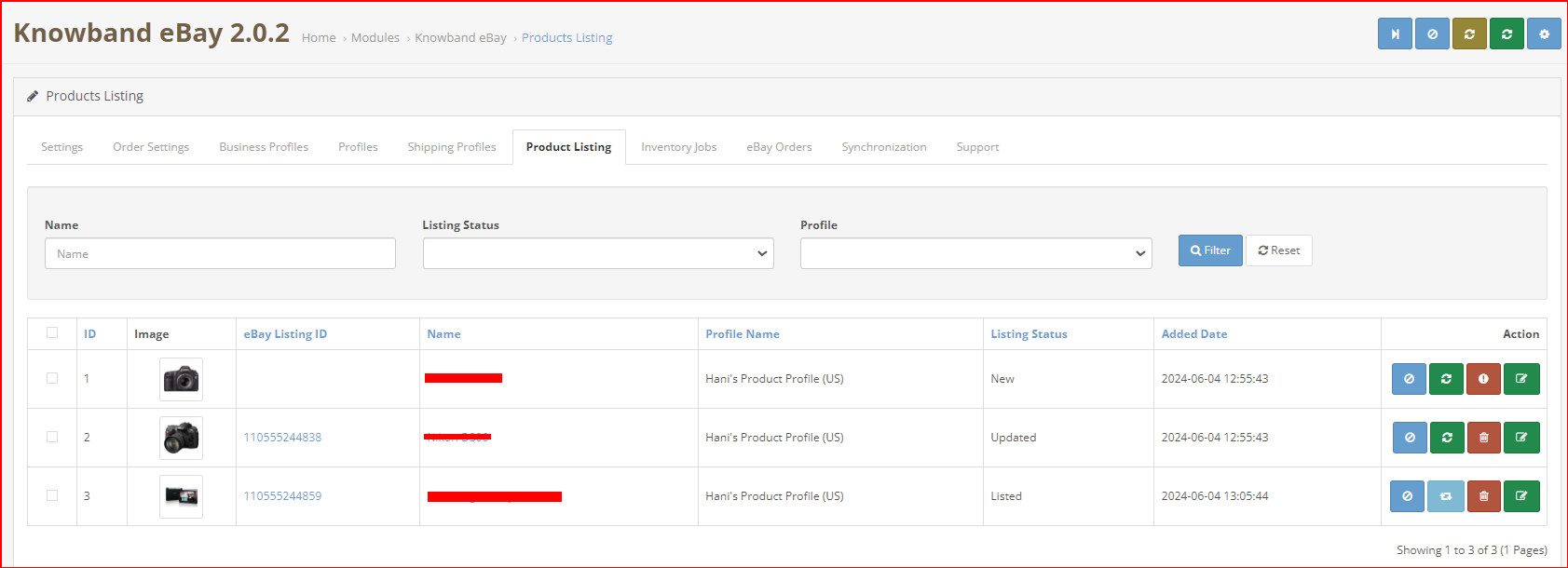This screenshot has height=568, width=1568.
Task: Switch to the Settings tab
Action: [x=62, y=147]
